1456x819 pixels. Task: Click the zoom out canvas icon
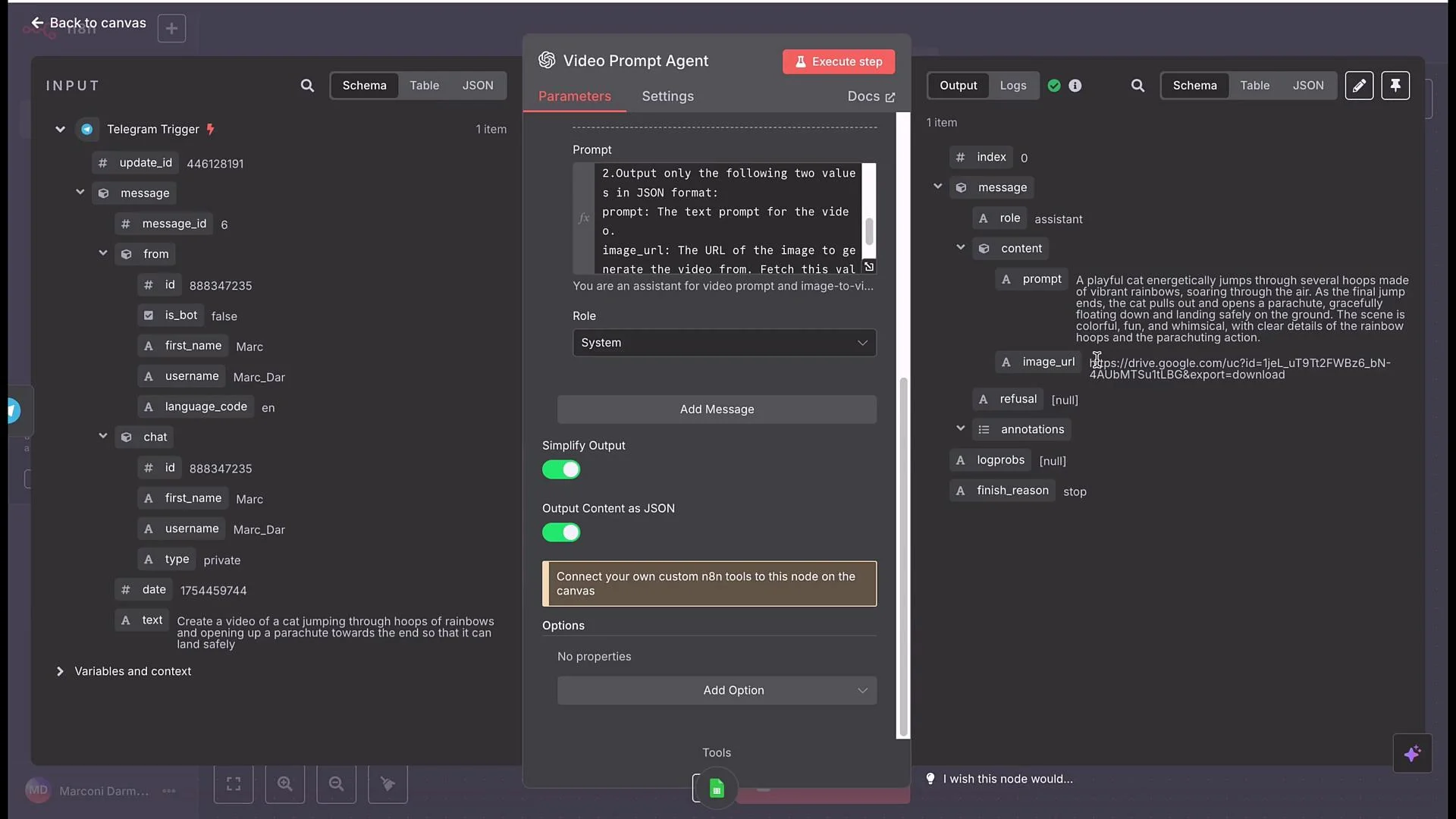click(337, 783)
